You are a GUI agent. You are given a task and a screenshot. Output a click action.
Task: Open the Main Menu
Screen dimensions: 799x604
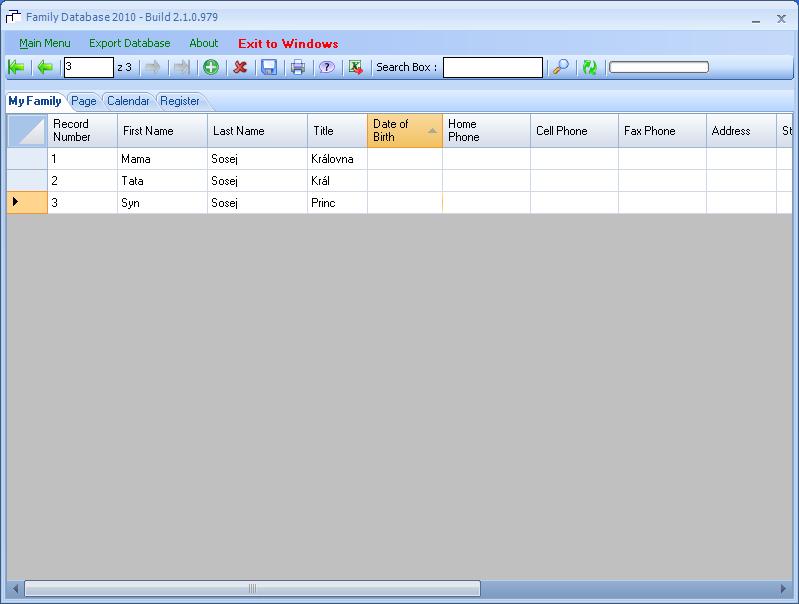pos(45,43)
